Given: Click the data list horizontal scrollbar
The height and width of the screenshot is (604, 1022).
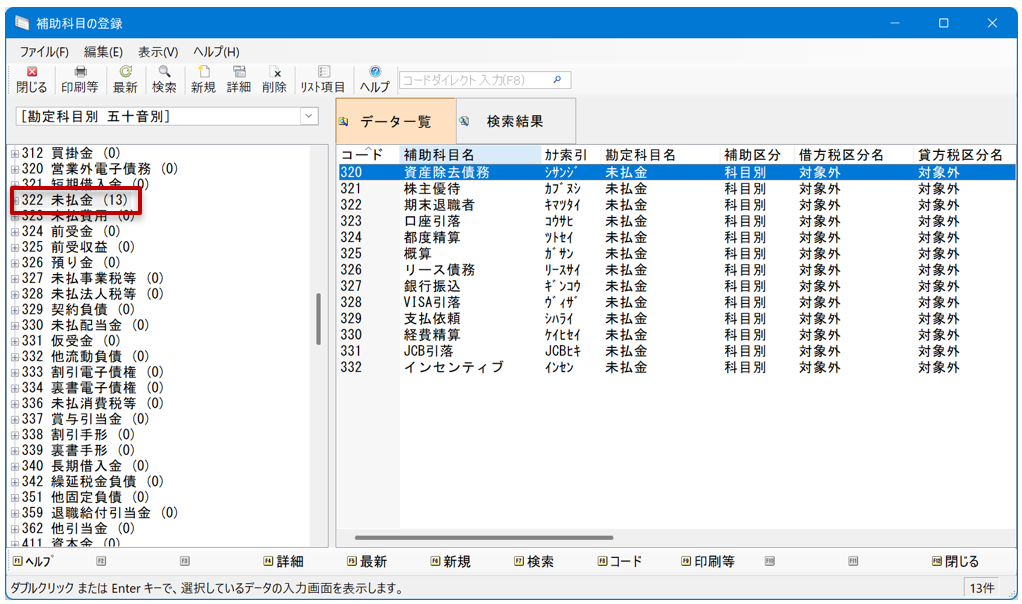Looking at the screenshot, I should (484, 538).
